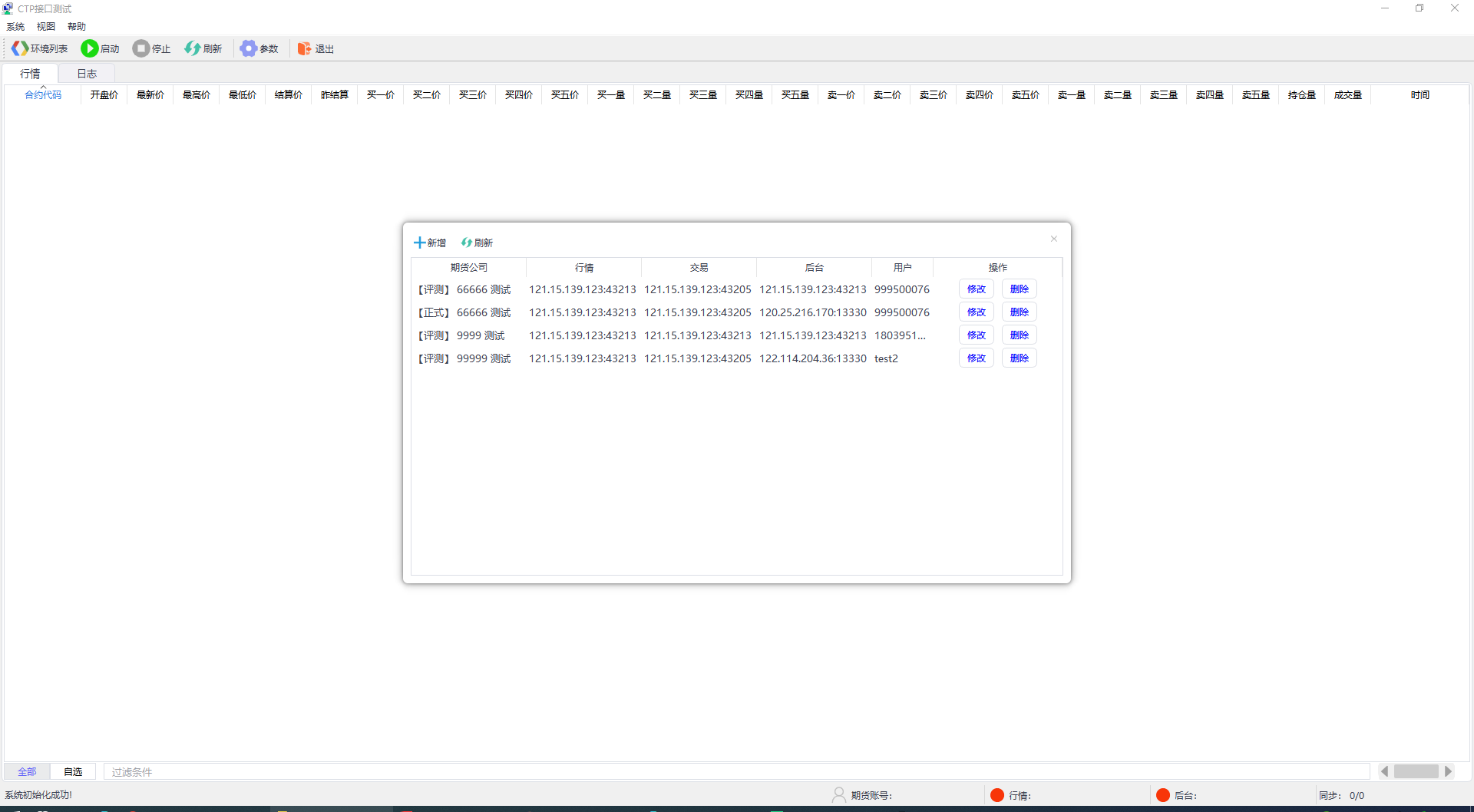Select the 【正式】66666 测试 row name
1474x812 pixels.
(464, 312)
